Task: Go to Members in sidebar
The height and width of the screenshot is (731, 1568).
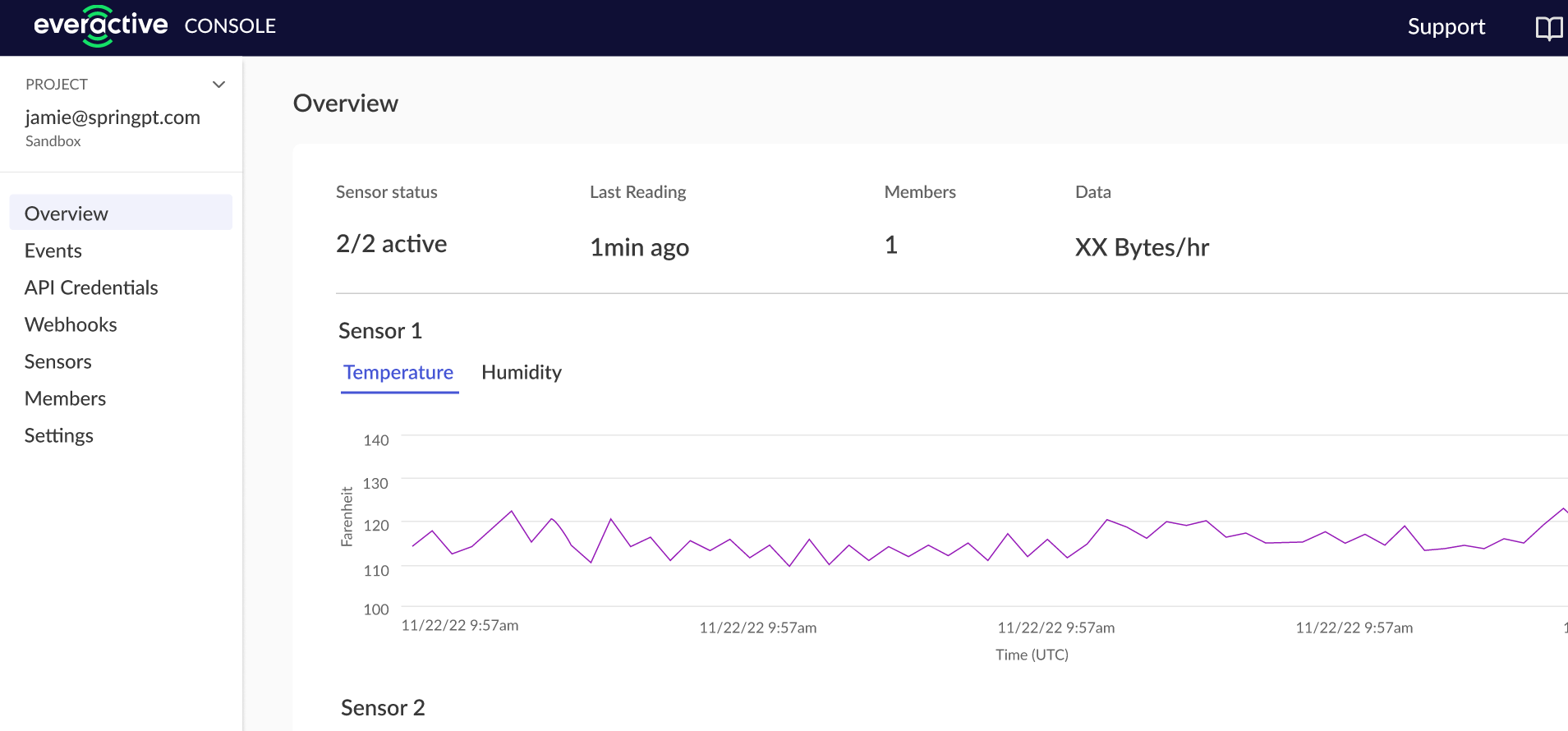Action: point(65,398)
